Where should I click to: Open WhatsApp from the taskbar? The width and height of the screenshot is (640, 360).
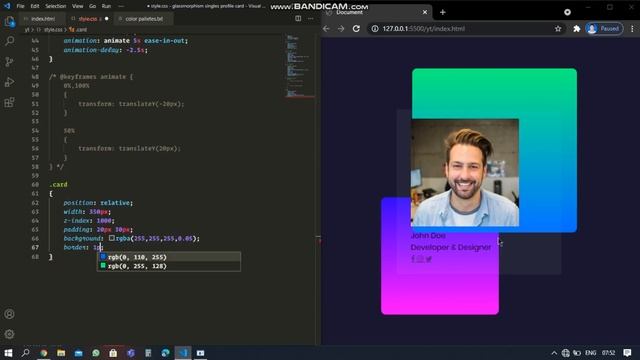click(96, 353)
